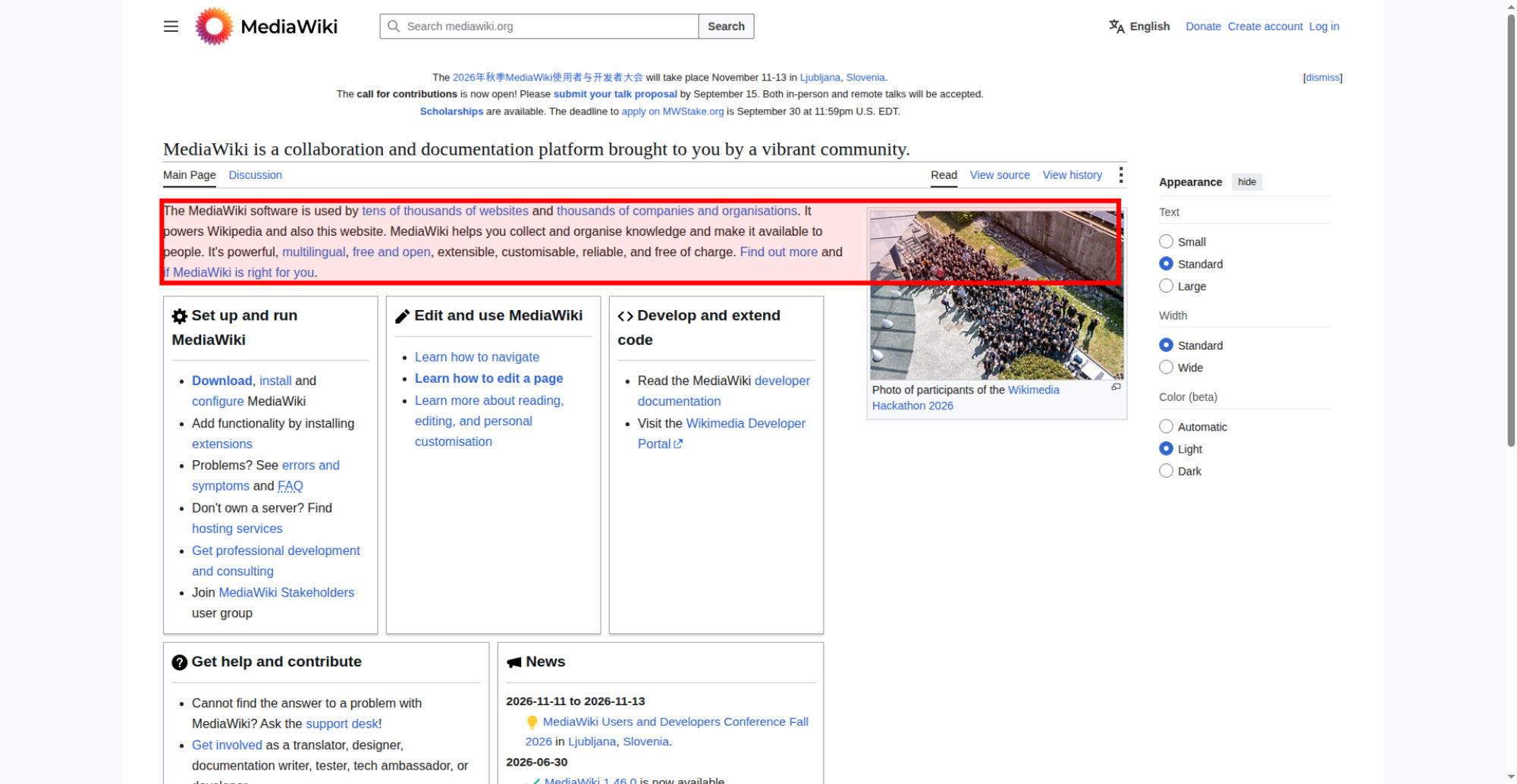
Task: Open the three-dot more actions menu
Action: tap(1120, 175)
